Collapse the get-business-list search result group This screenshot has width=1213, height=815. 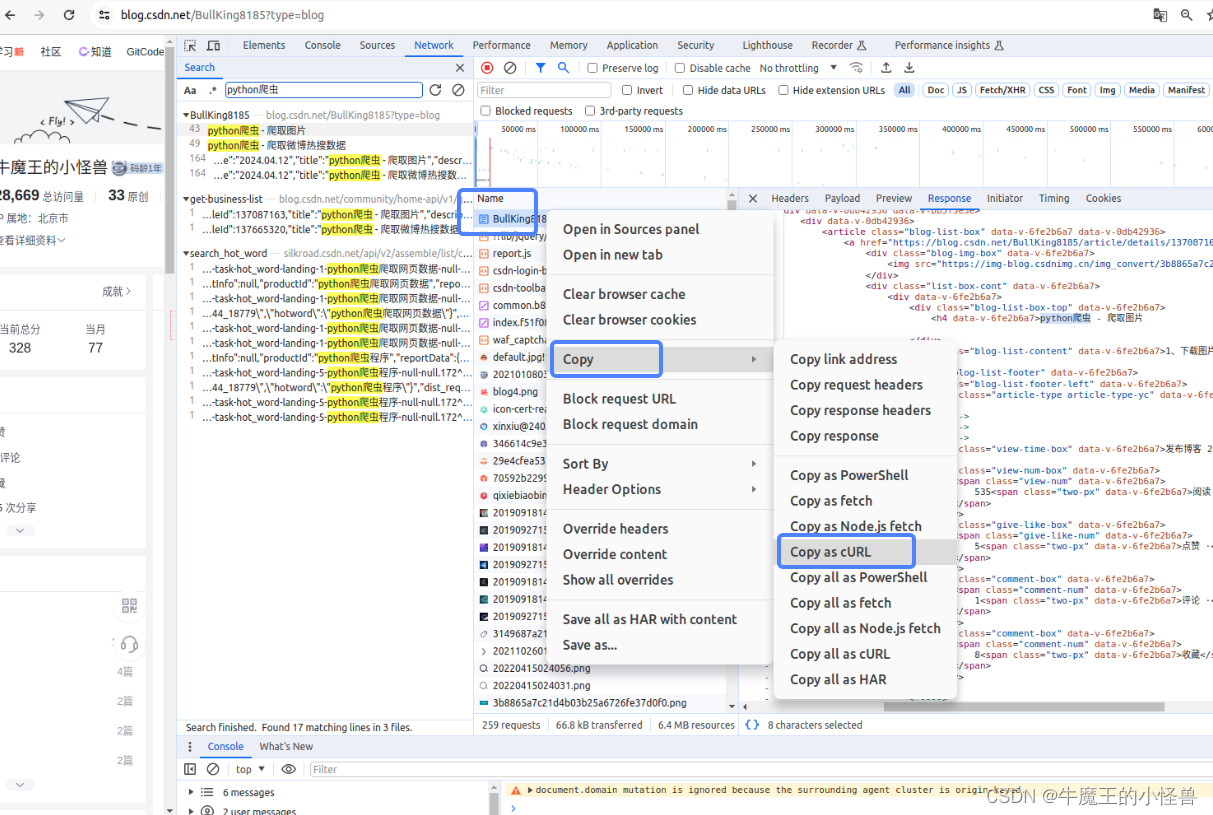186,199
